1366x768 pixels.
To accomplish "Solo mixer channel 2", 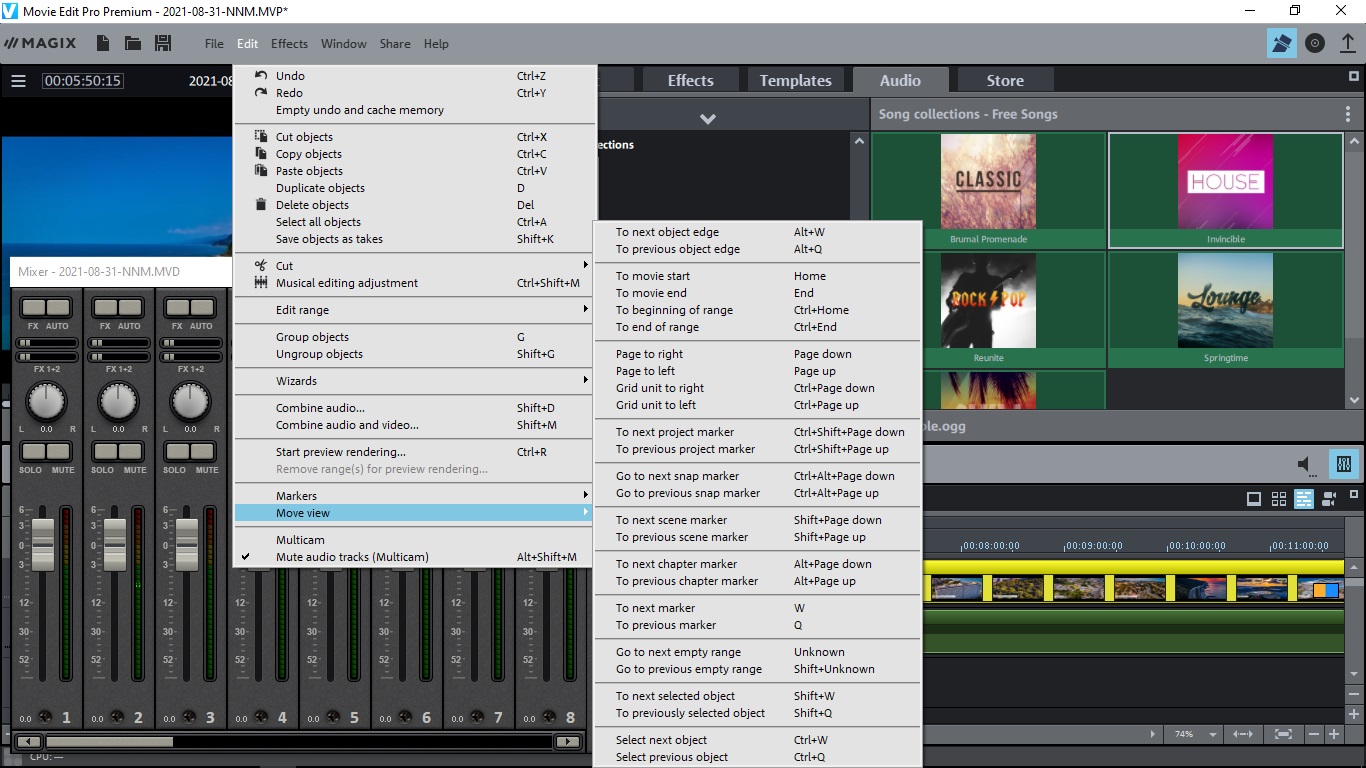I will click(x=103, y=452).
